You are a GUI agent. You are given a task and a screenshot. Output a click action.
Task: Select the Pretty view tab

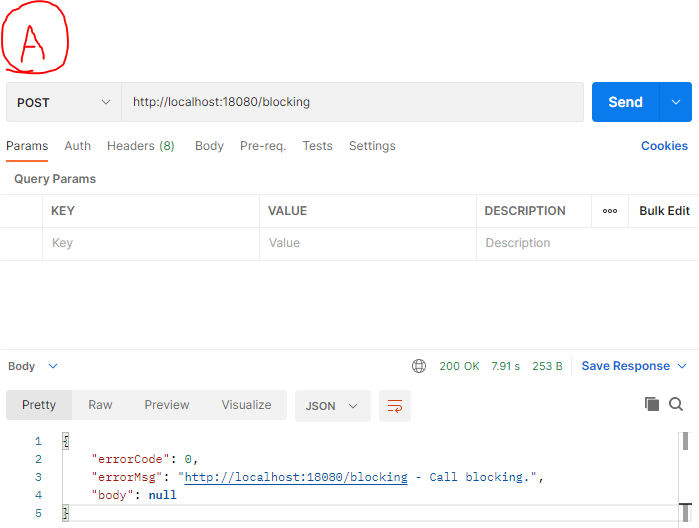tap(39, 405)
